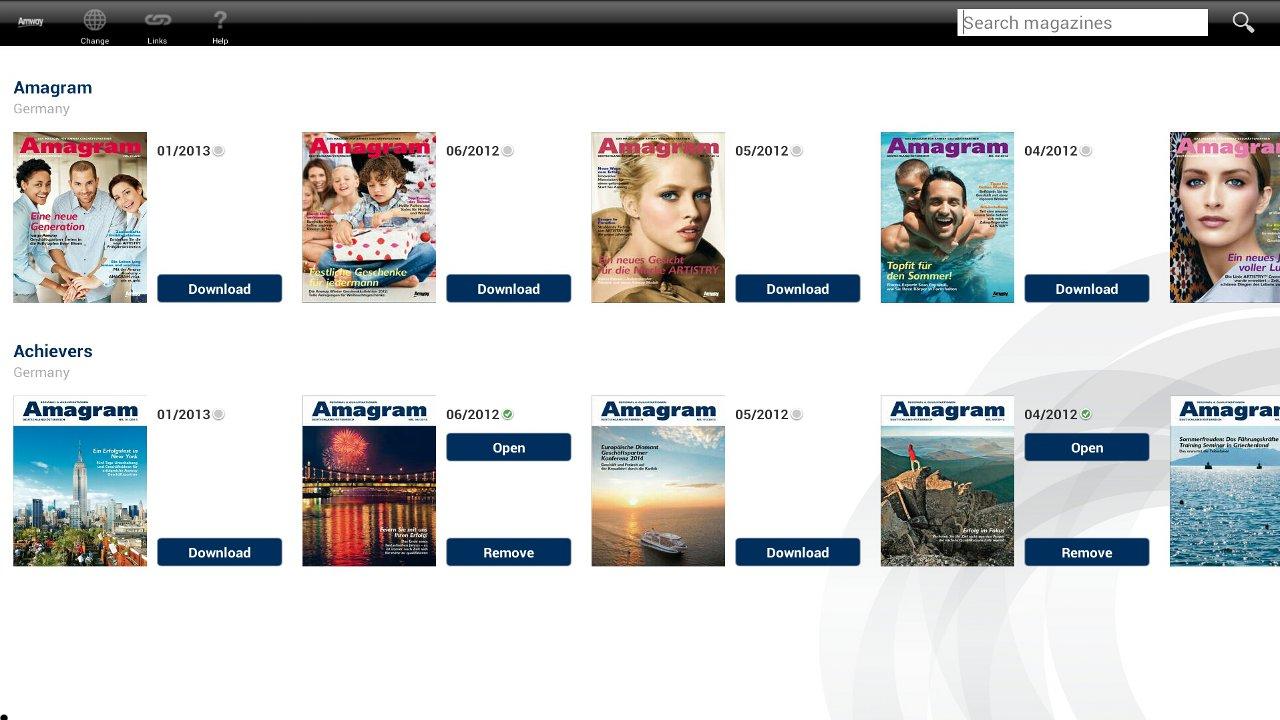Remove Achievers issue 06/2012
1280x720 pixels.
click(508, 552)
